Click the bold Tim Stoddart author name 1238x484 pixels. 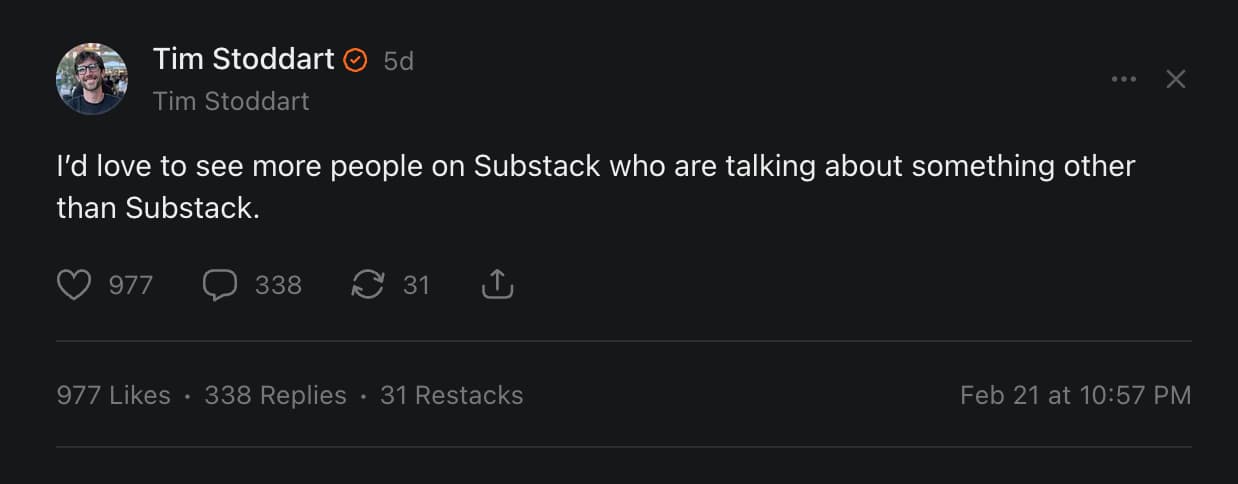click(243, 60)
